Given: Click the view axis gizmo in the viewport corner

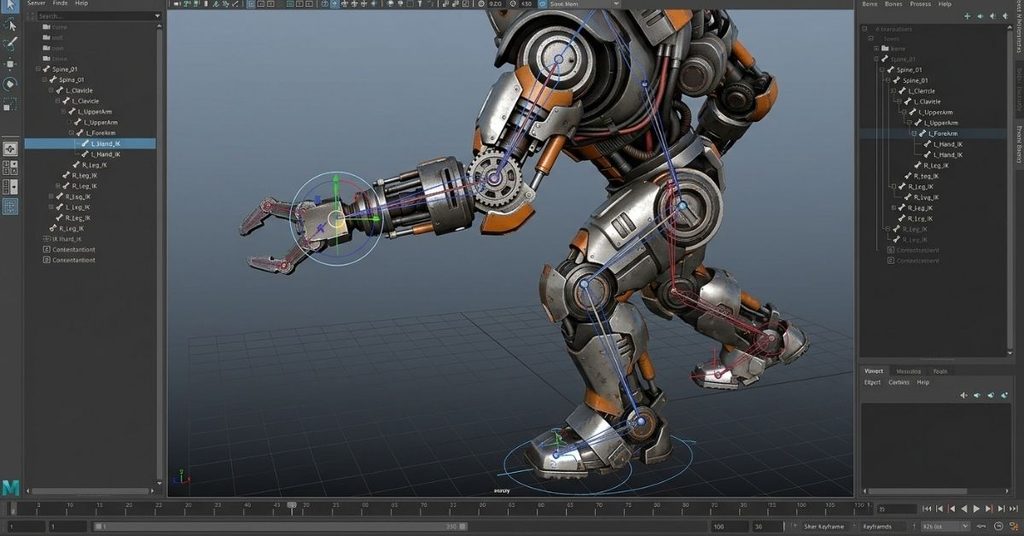Looking at the screenshot, I should click(x=181, y=477).
